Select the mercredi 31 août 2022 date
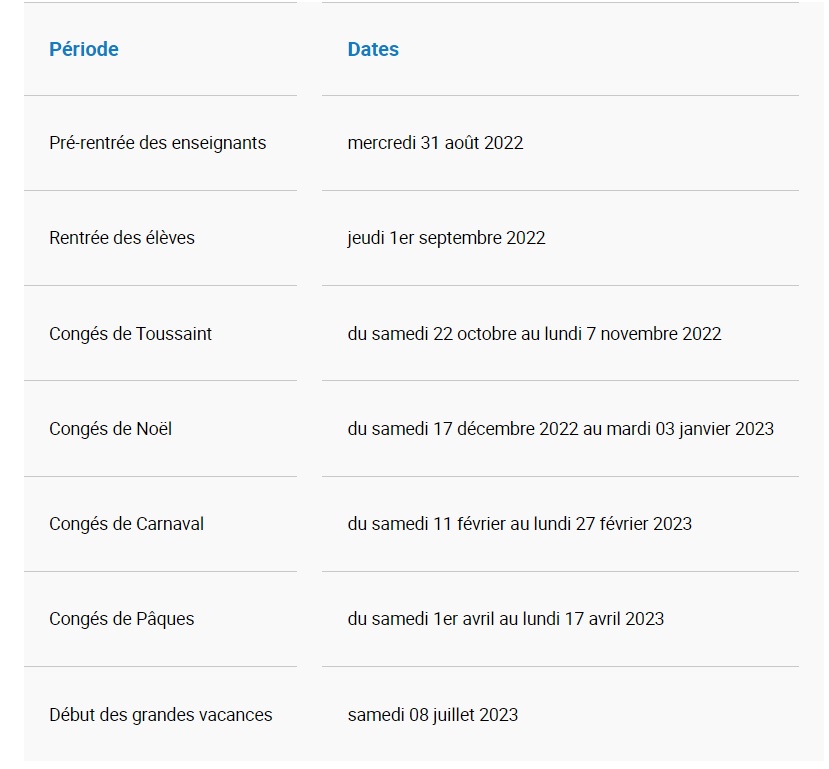Viewport: 829px width, 769px height. (435, 143)
